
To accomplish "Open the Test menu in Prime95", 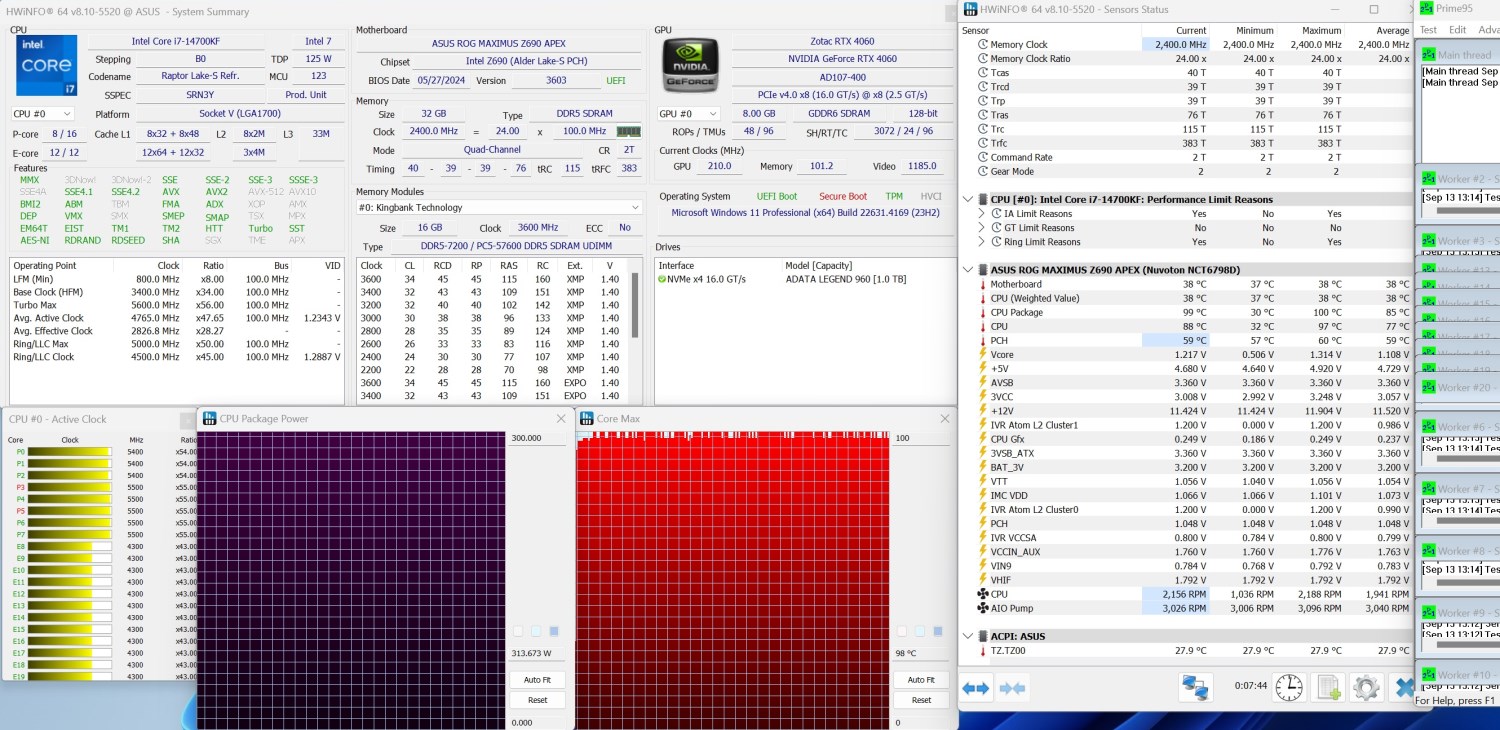I will pyautogui.click(x=1428, y=30).
